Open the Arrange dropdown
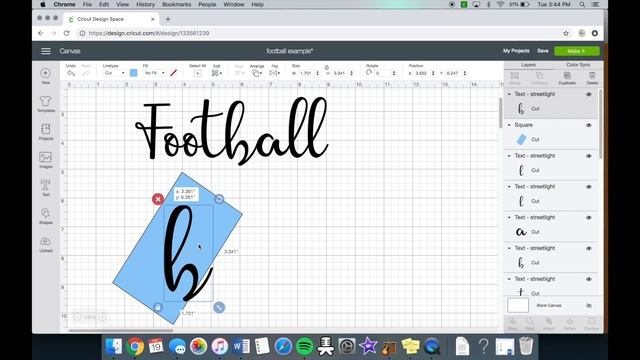 (257, 73)
